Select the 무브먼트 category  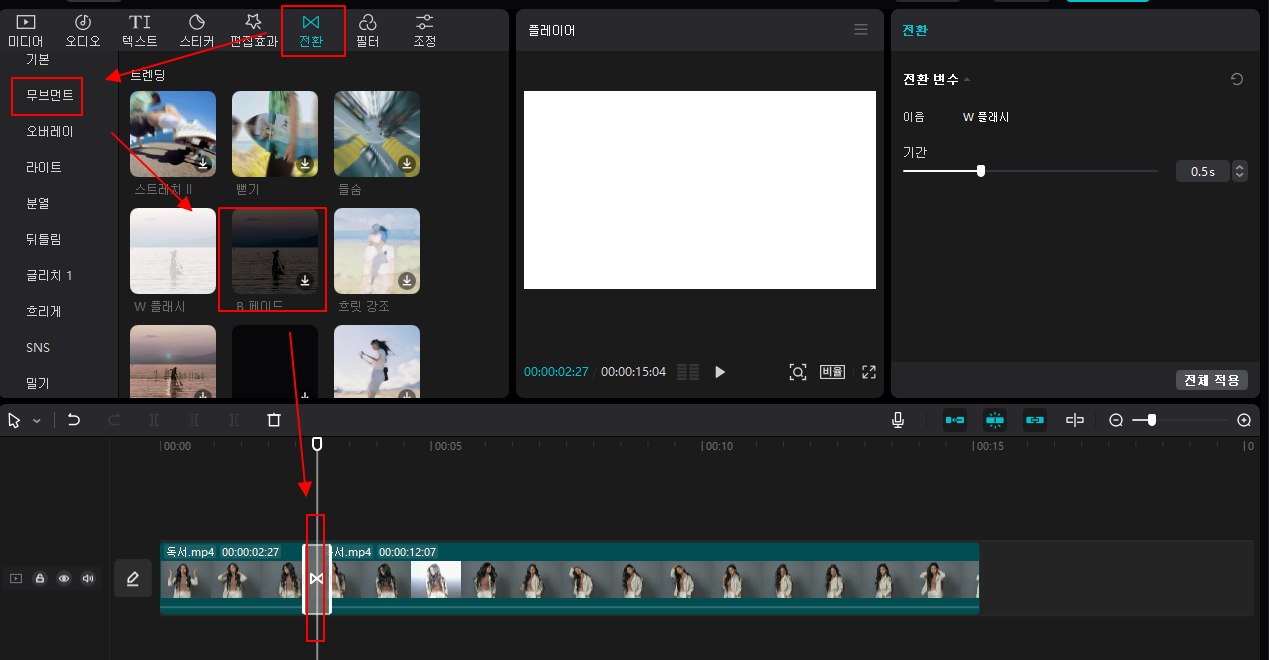click(x=50, y=95)
